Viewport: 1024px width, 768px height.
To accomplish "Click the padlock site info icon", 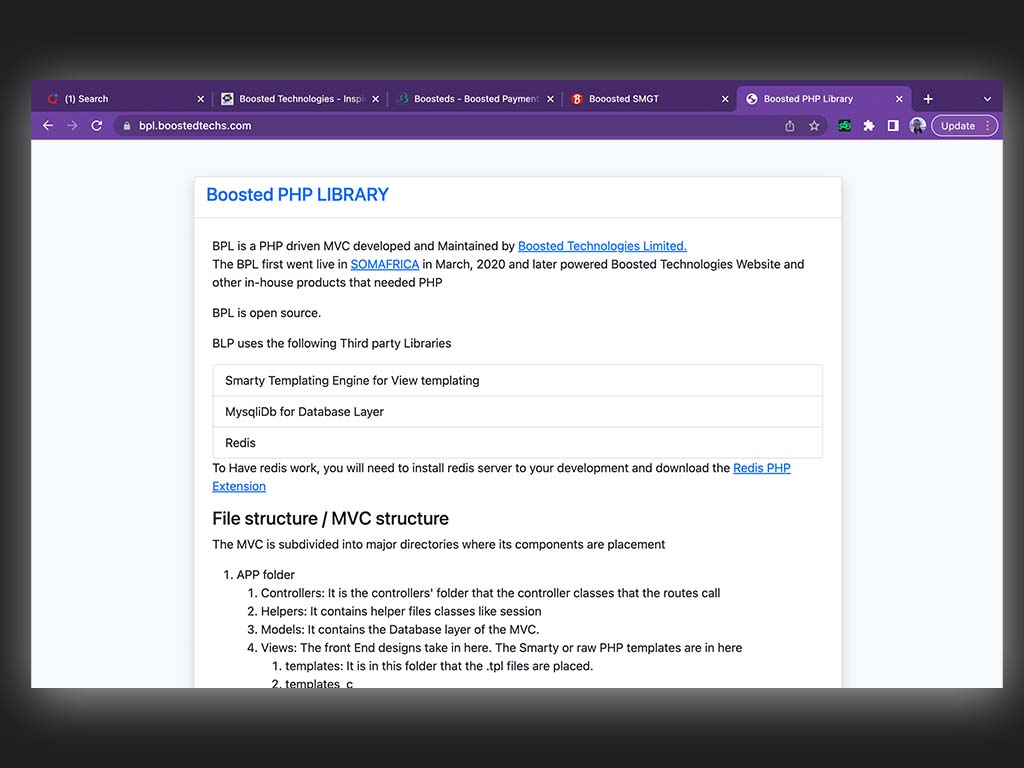I will [x=127, y=126].
